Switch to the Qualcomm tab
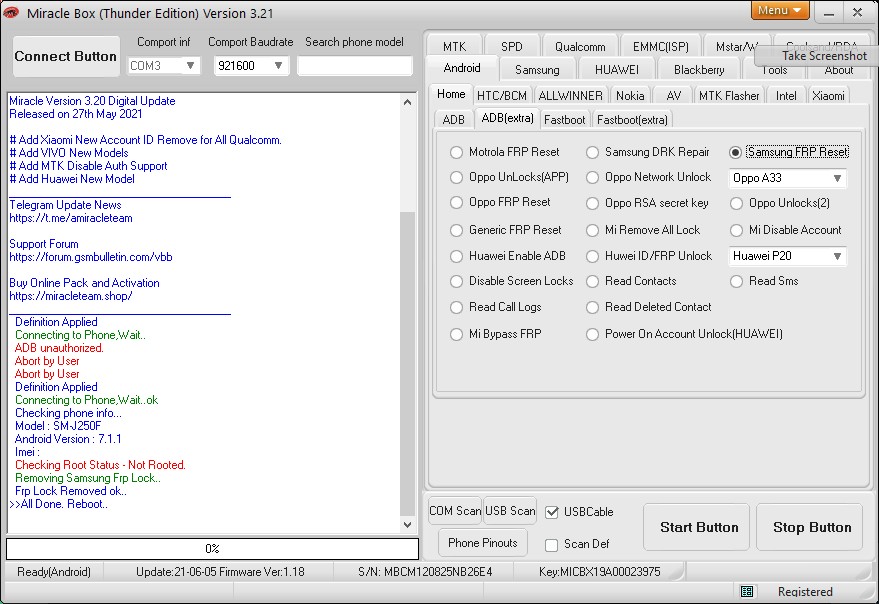Screen dimensions: 879x604 [x=580, y=47]
